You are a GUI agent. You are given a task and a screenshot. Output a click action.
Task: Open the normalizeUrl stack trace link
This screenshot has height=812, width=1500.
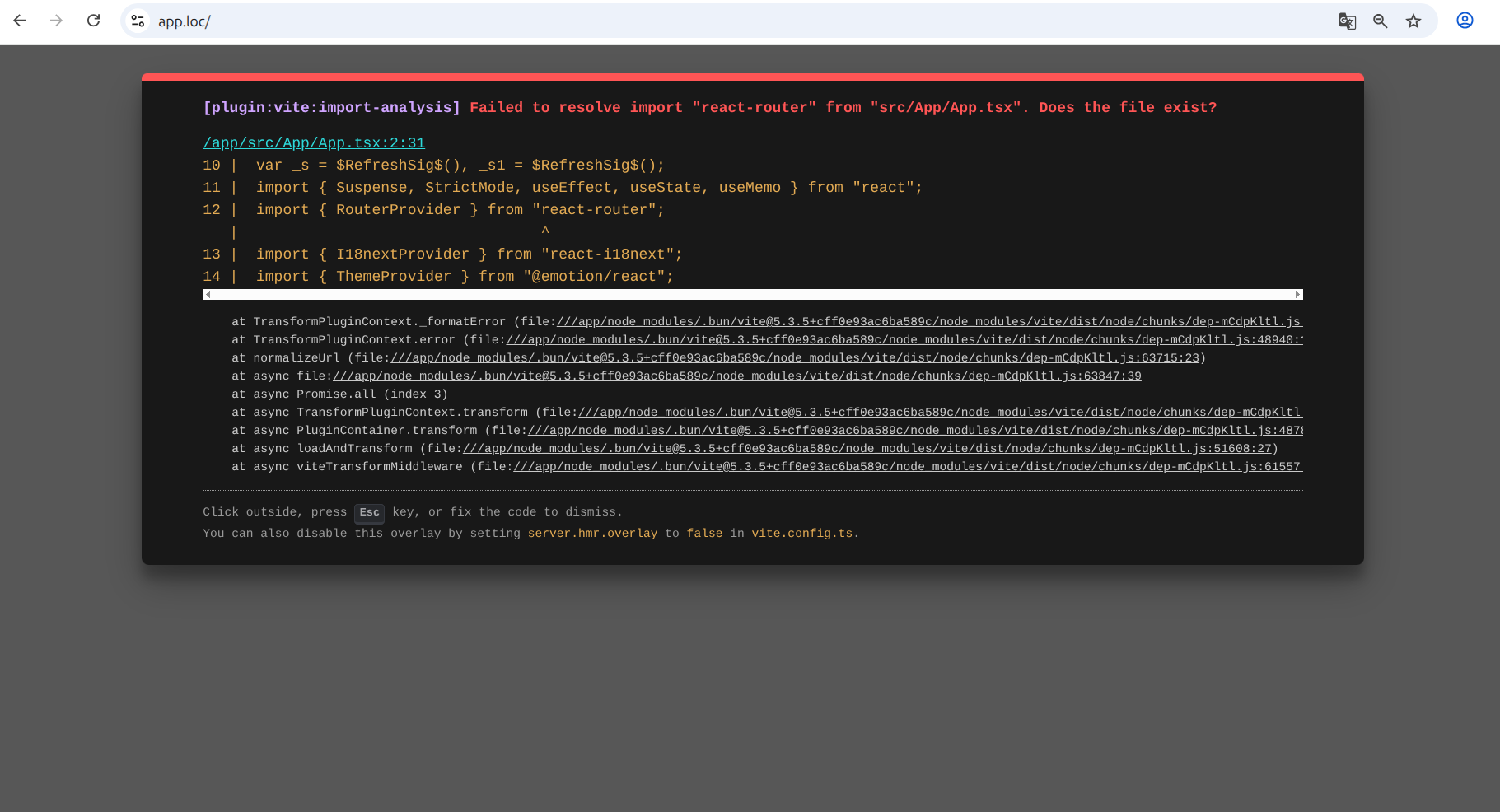tap(795, 358)
